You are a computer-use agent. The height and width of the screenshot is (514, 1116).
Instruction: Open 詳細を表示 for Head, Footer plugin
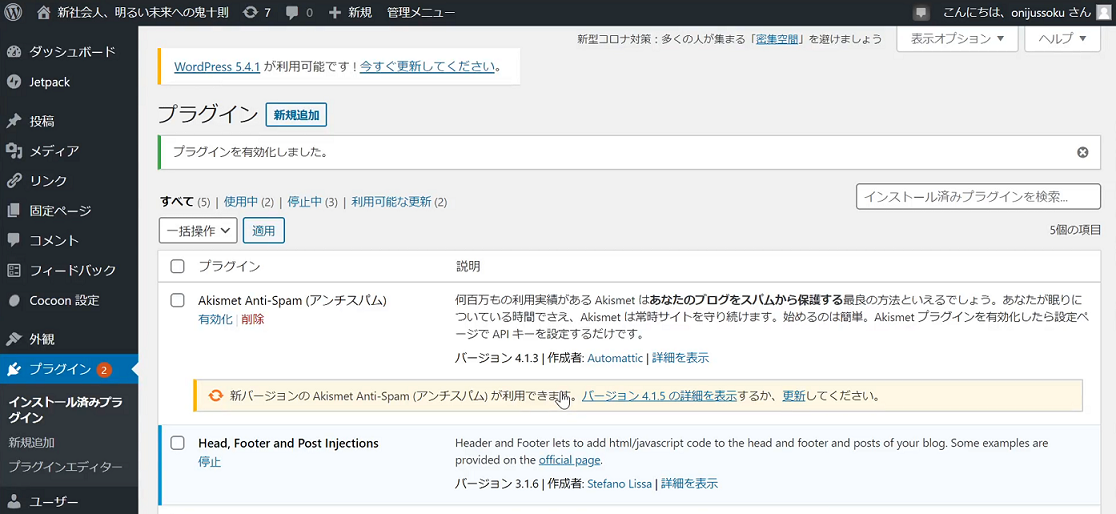click(689, 484)
